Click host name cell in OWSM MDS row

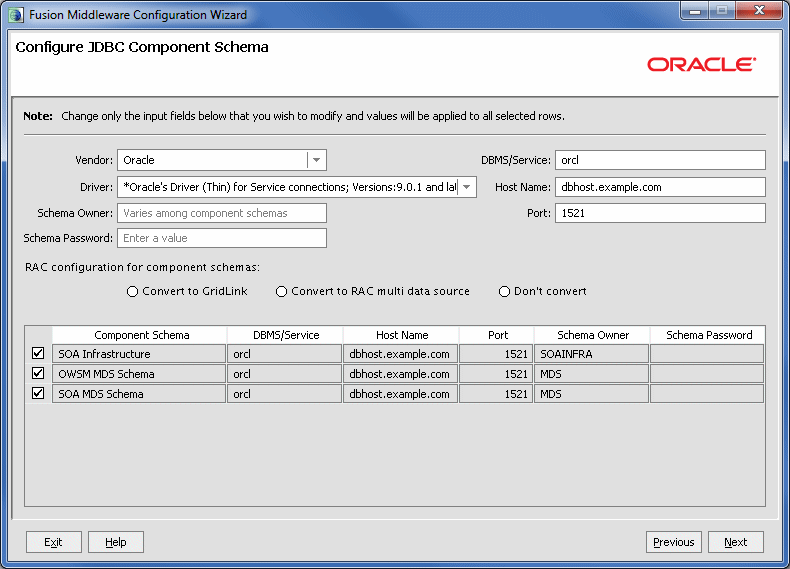tap(401, 373)
